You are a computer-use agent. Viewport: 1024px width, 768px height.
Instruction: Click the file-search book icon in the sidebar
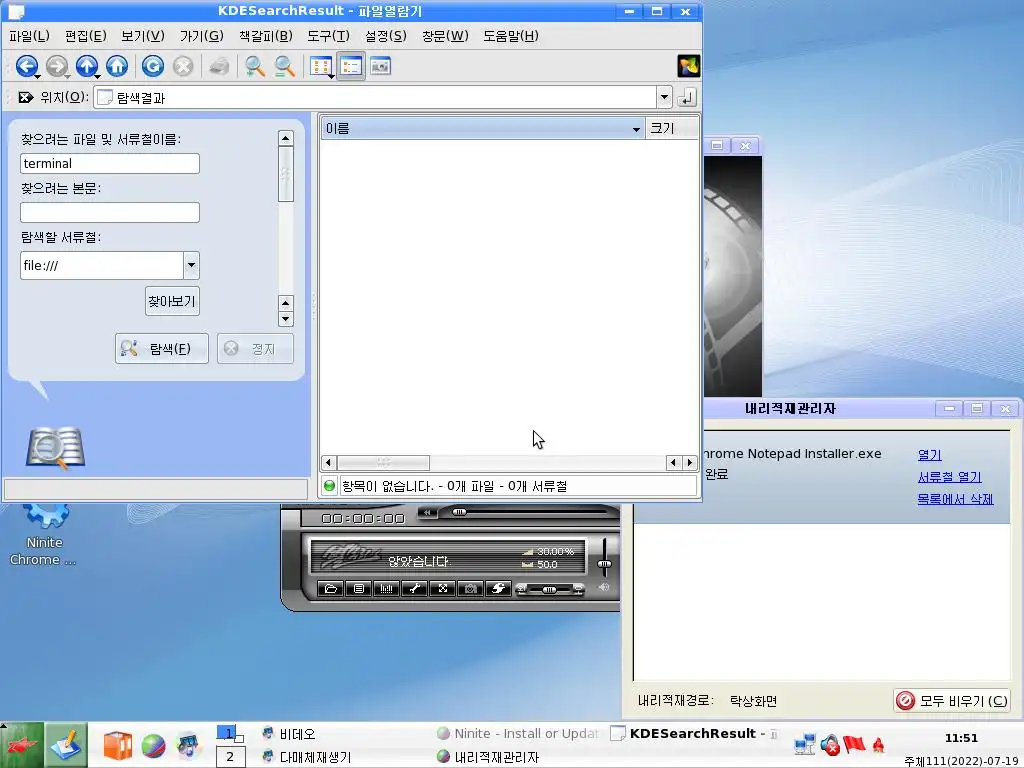click(x=55, y=448)
